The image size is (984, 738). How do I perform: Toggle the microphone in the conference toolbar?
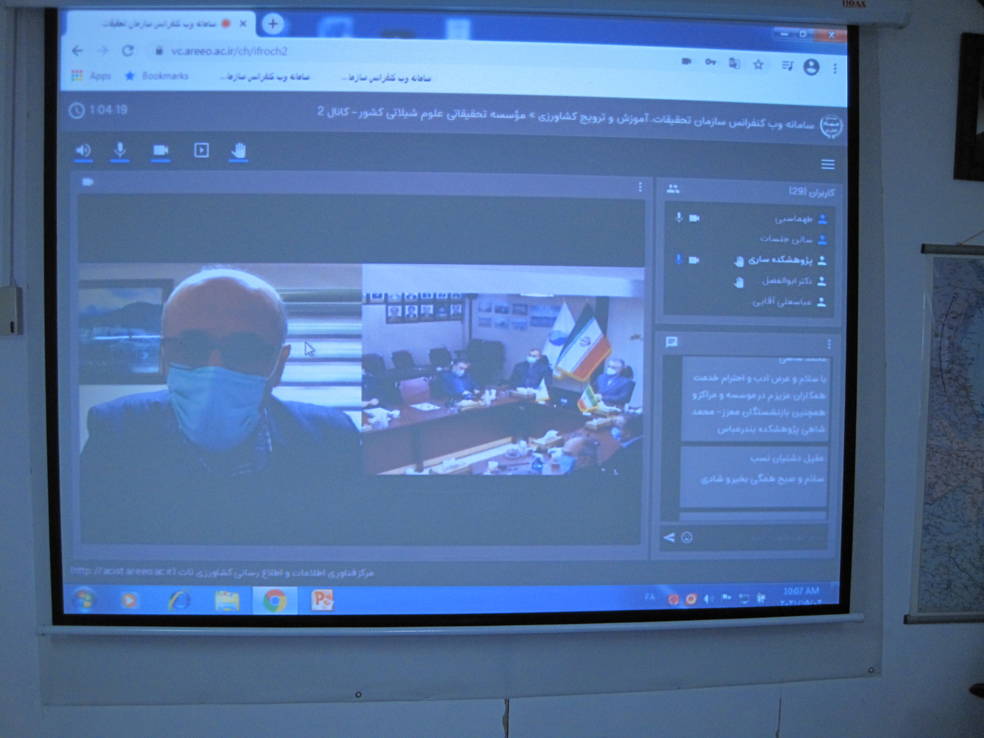coord(120,151)
